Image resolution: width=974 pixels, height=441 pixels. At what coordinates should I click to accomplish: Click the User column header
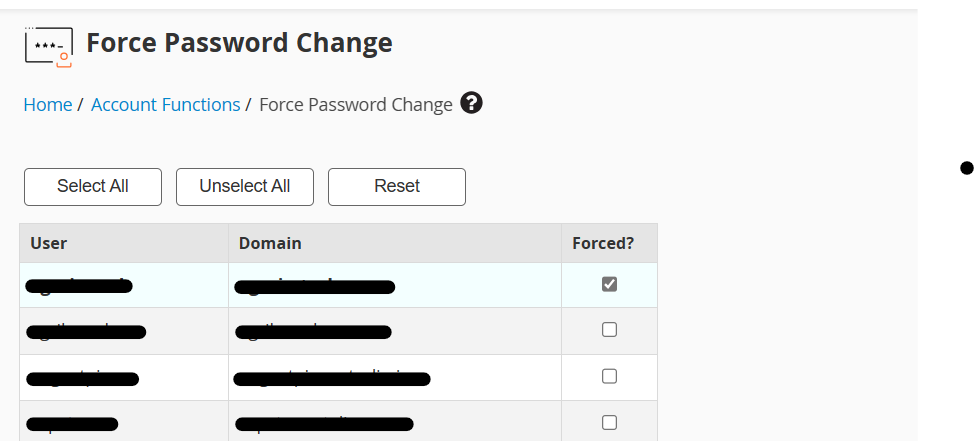tap(48, 243)
